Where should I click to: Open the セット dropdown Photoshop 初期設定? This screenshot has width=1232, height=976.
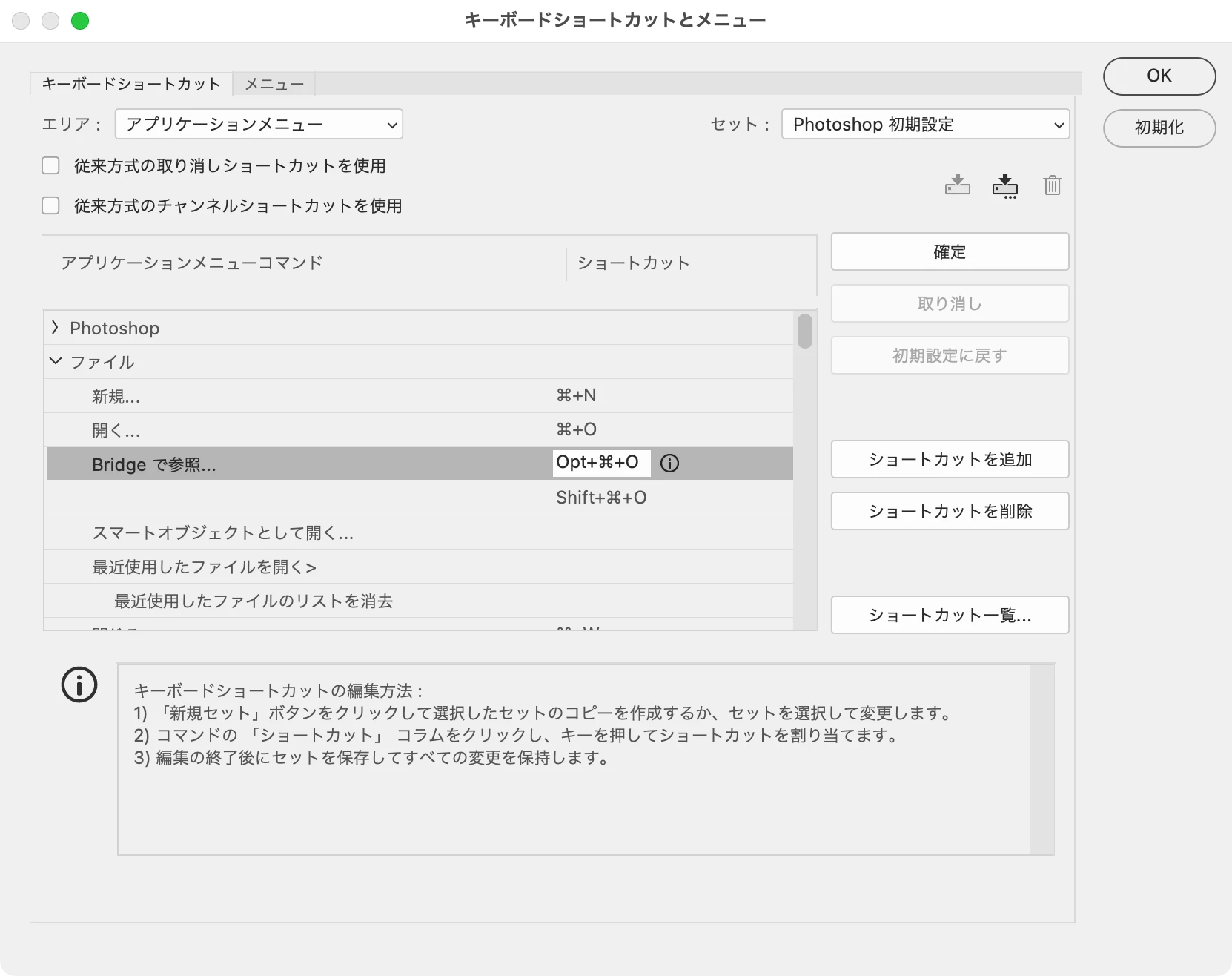tap(926, 125)
